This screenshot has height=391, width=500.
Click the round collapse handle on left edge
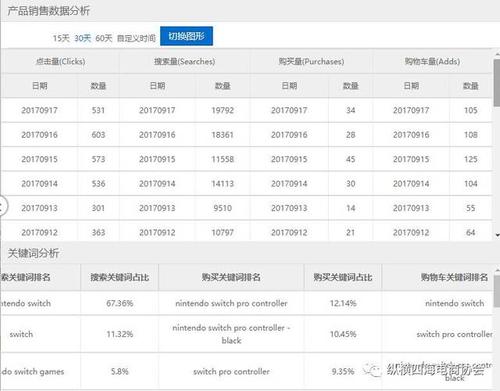pos(3,206)
